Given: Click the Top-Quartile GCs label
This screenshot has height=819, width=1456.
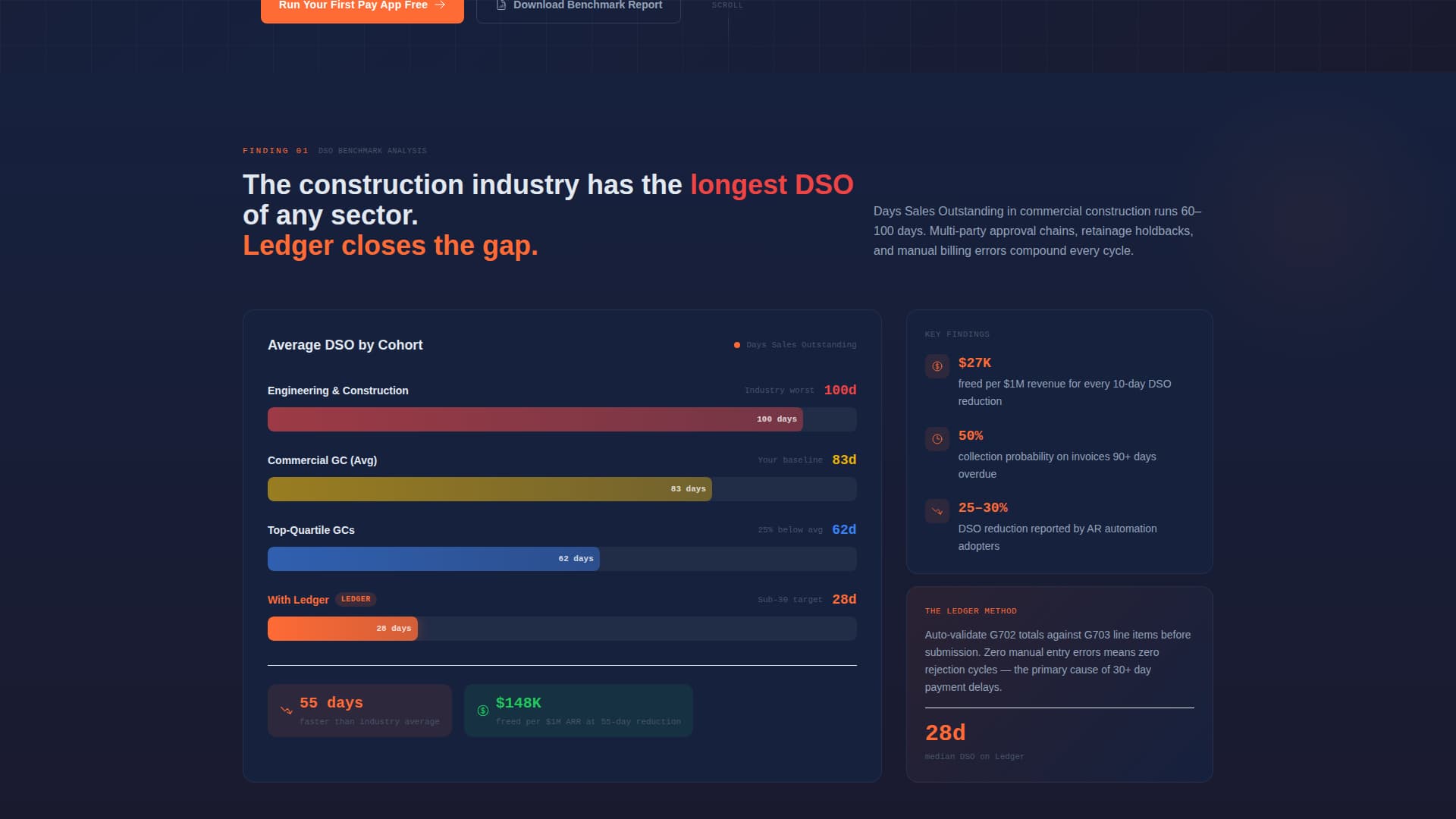Looking at the screenshot, I should click(x=311, y=530).
